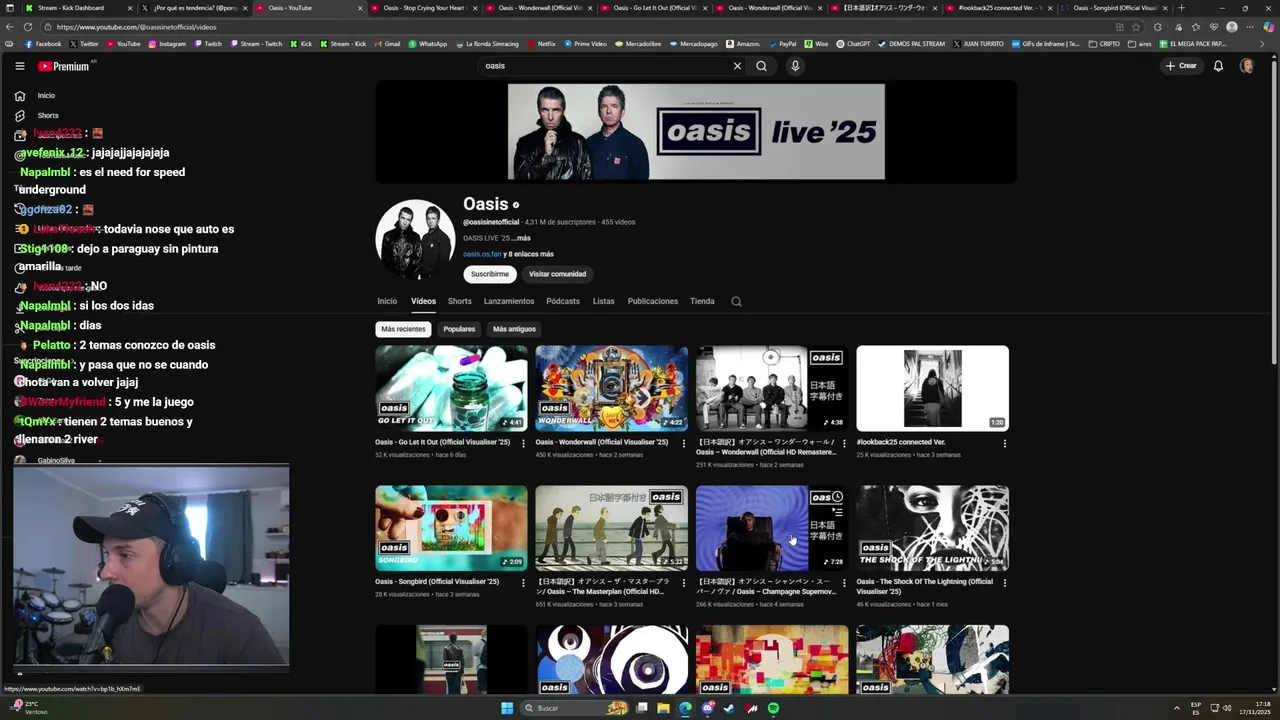Go to channel Inicio tab
The image size is (1280, 720).
[x=387, y=301]
